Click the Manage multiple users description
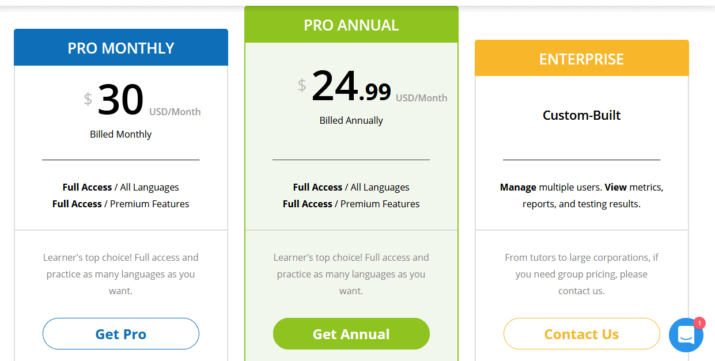Viewport: 715px width, 361px height. pyautogui.click(x=581, y=196)
